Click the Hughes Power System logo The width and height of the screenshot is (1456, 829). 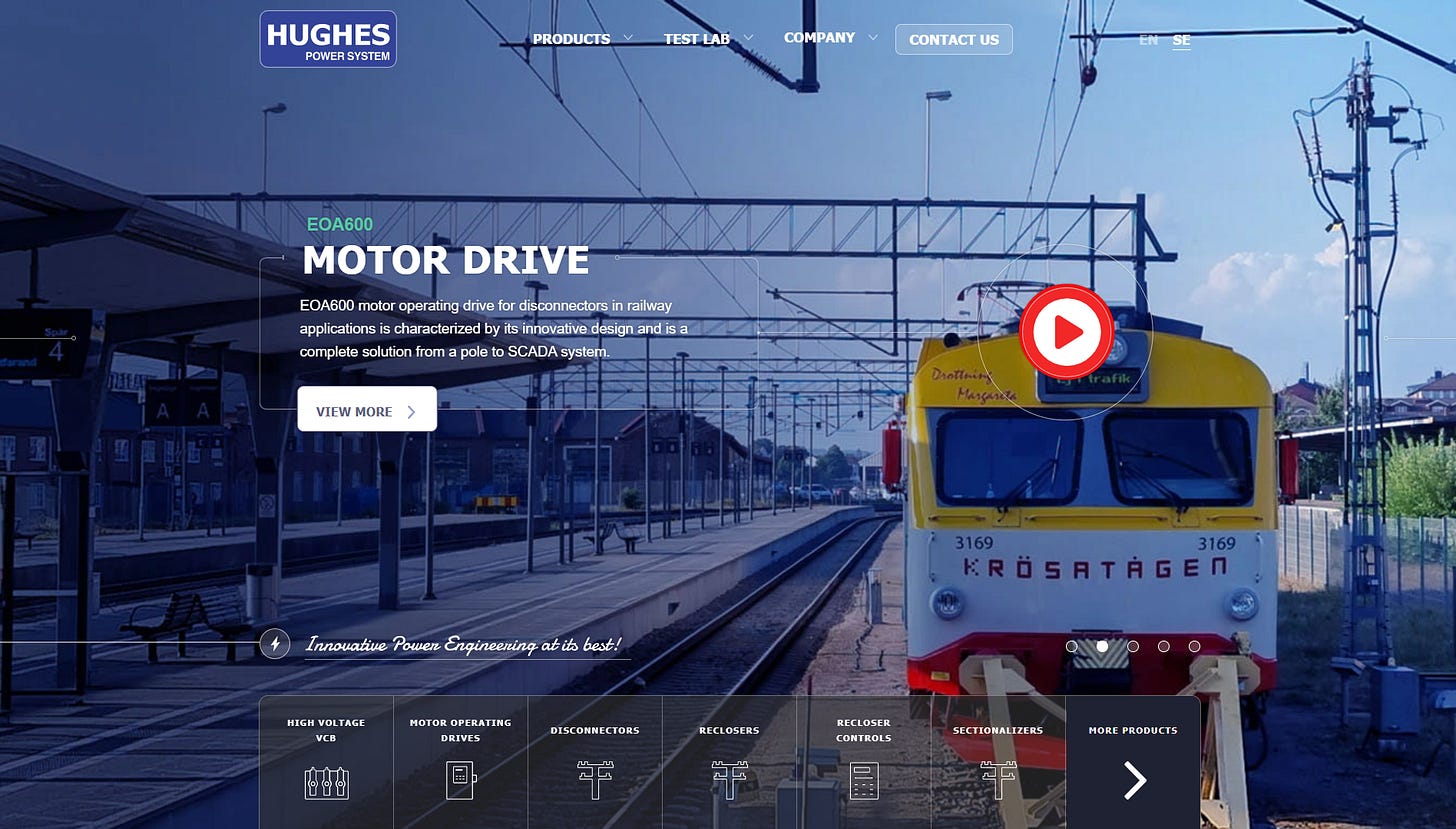[328, 39]
